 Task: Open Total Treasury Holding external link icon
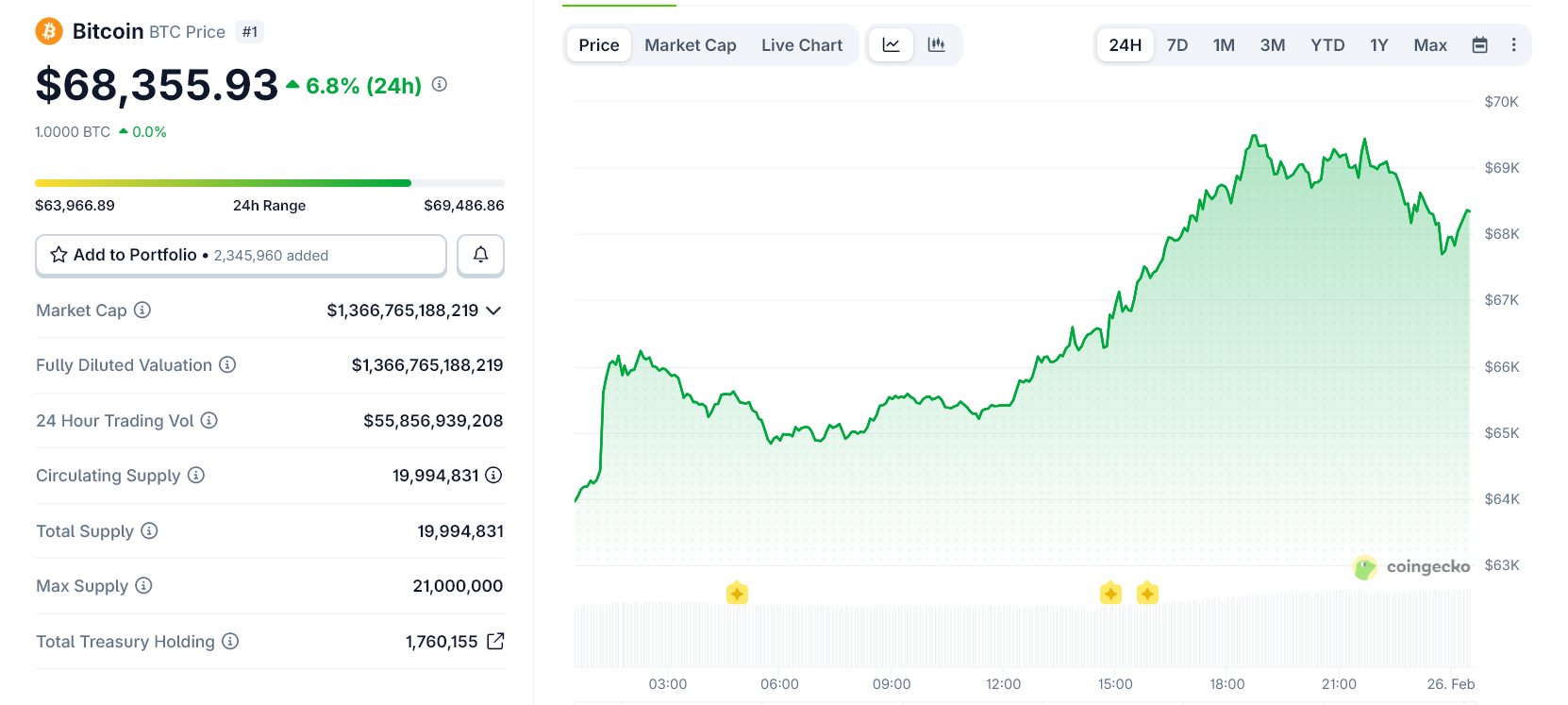pyautogui.click(x=495, y=642)
